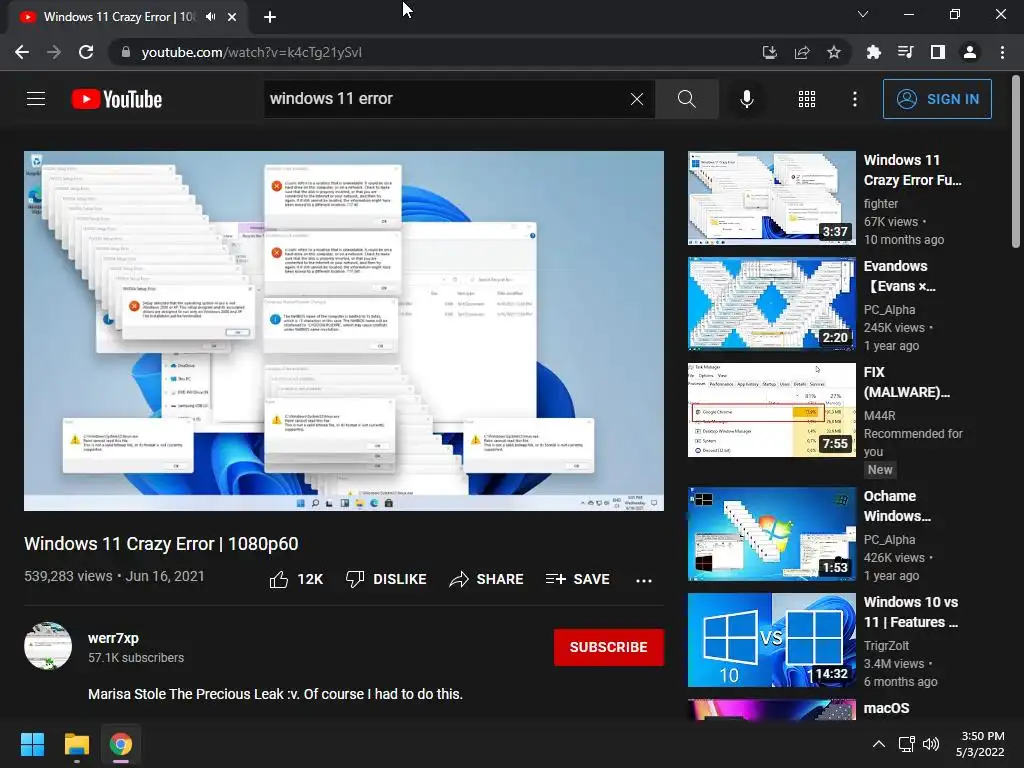The height and width of the screenshot is (768, 1024).
Task: Open YouTube hamburger guide menu
Action: pos(36,99)
